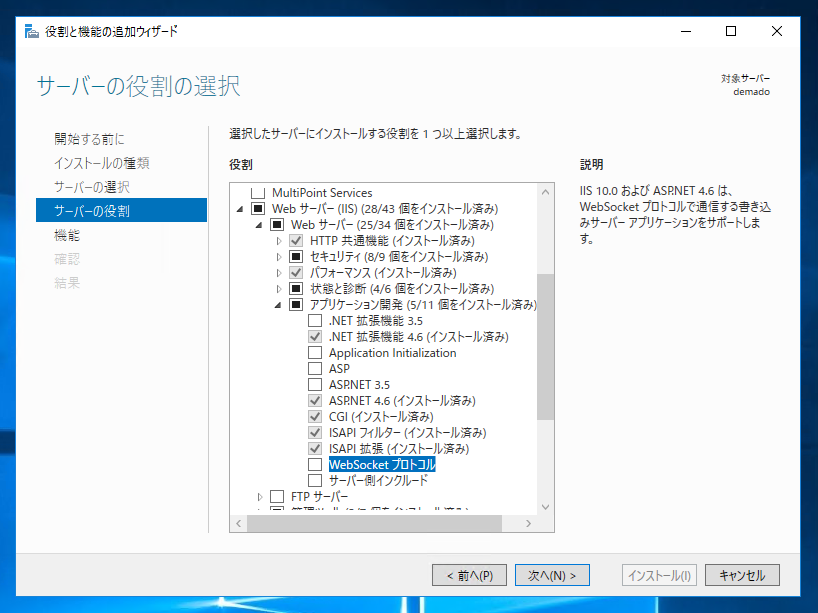Image resolution: width=818 pixels, height=613 pixels.
Task: Expand the HTTP 共通機能 node
Action: [279, 241]
